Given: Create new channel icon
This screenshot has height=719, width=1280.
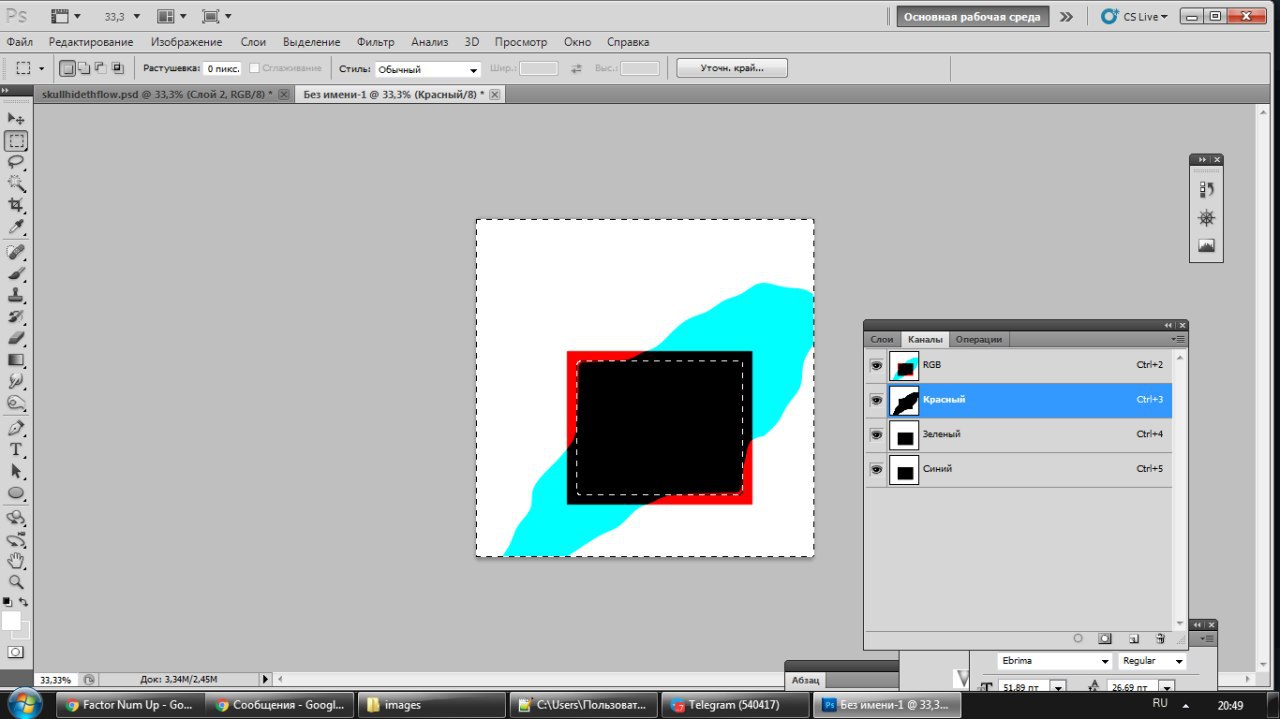Looking at the screenshot, I should point(1133,638).
